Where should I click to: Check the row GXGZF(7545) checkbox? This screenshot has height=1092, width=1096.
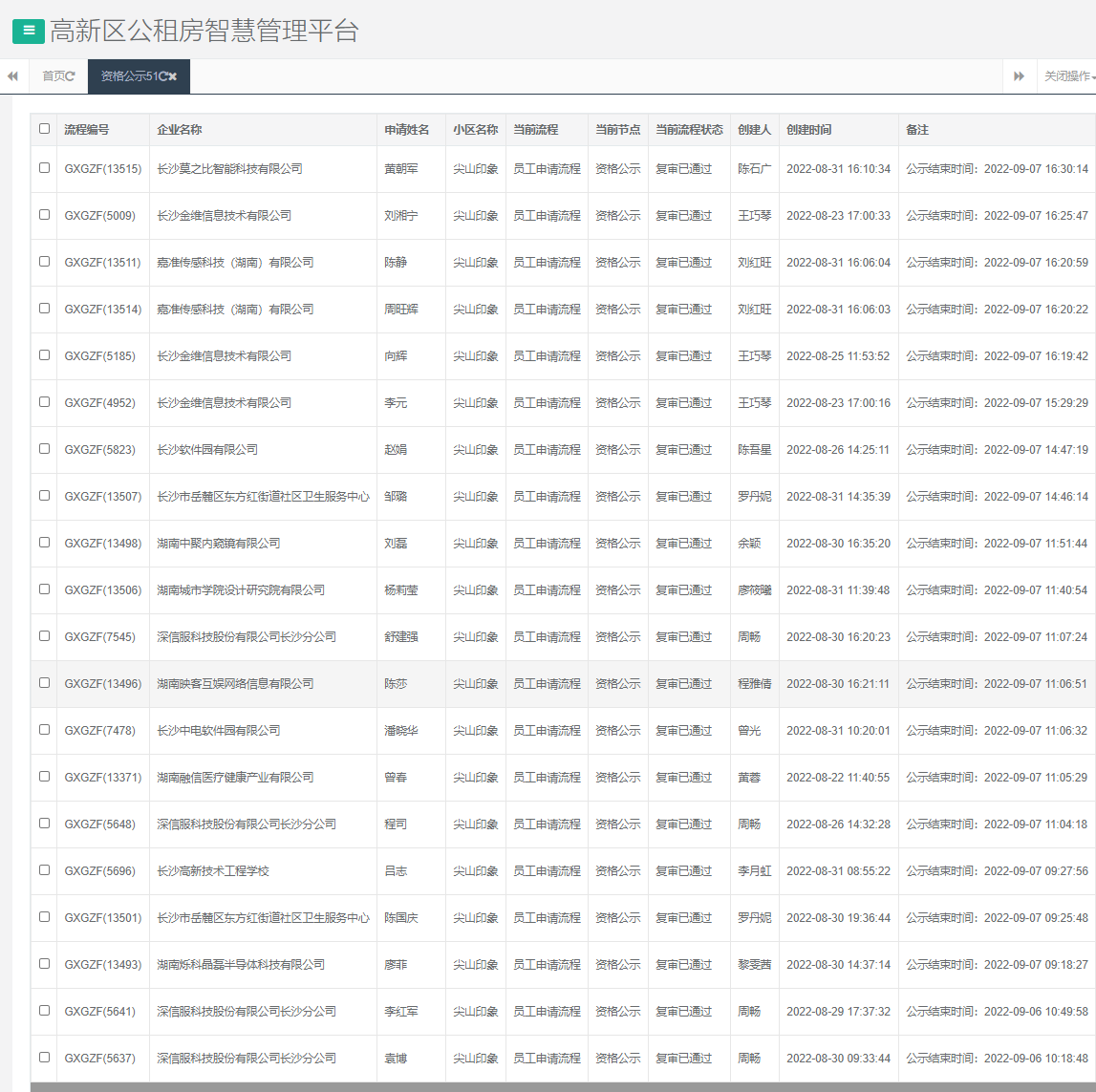(x=44, y=636)
